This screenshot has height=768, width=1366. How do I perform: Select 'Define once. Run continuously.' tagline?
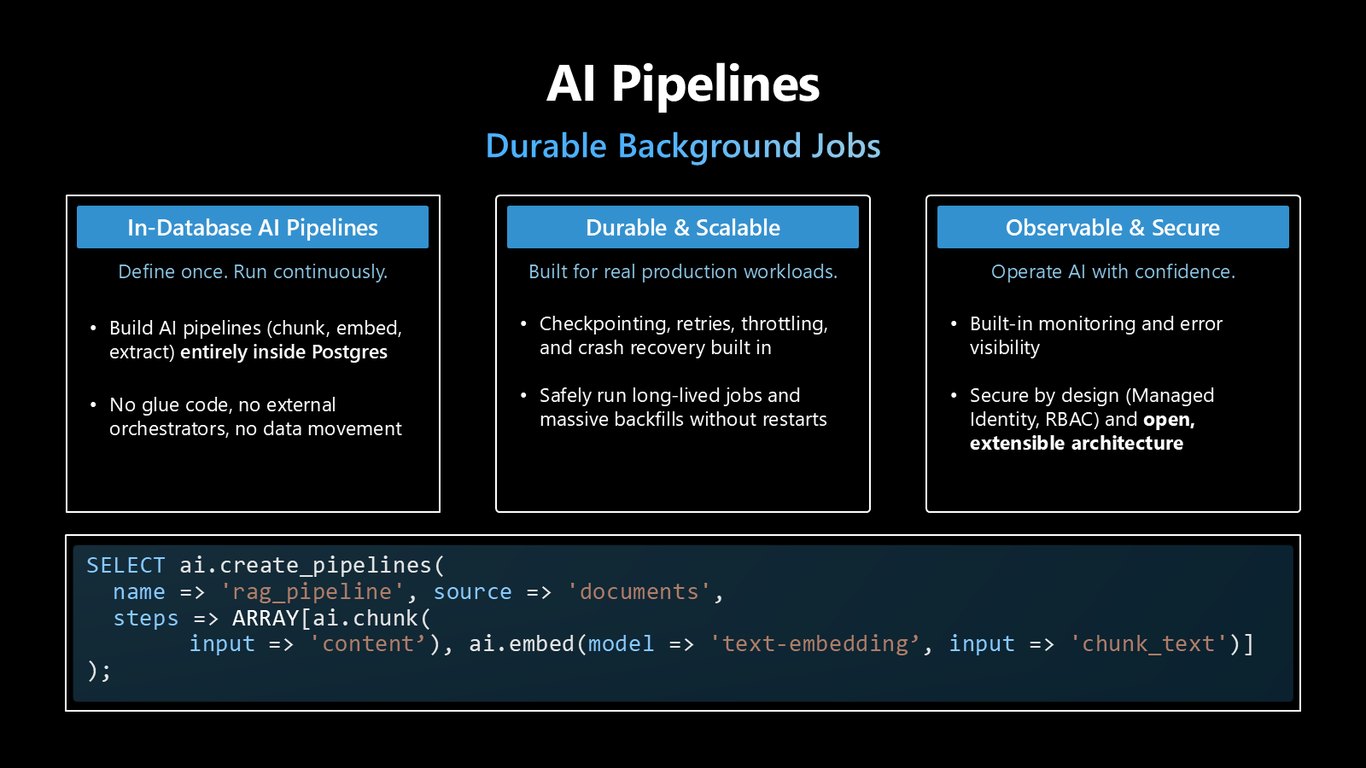pyautogui.click(x=253, y=272)
